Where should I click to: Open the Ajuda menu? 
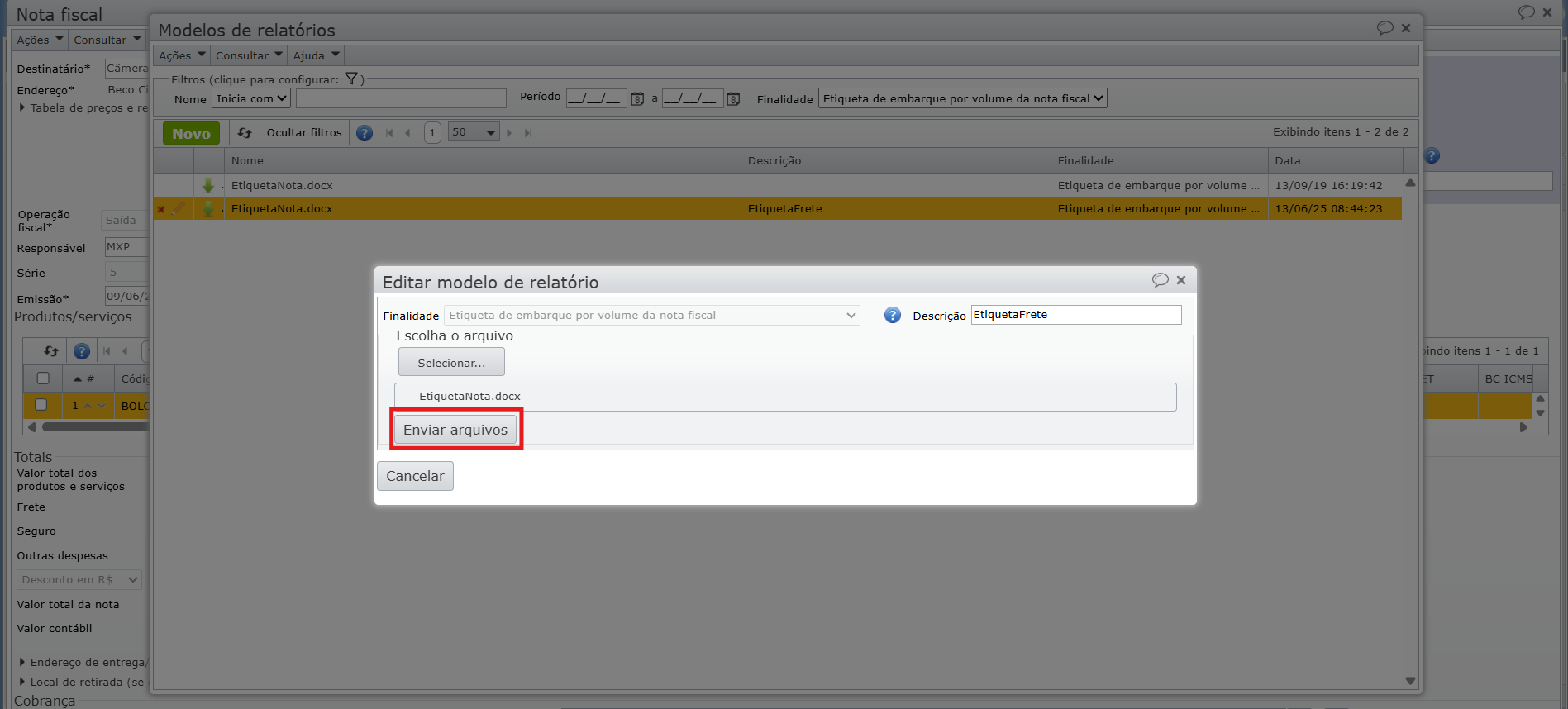click(x=316, y=55)
